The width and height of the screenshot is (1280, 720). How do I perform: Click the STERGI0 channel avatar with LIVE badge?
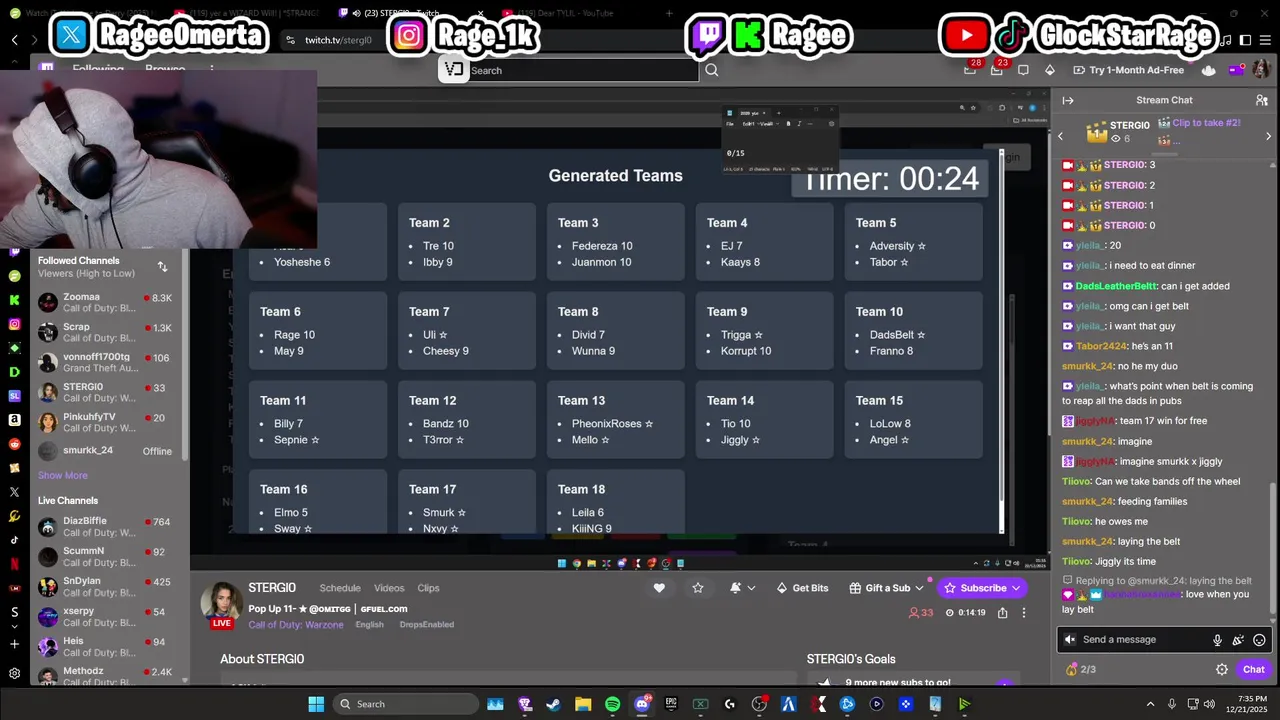click(x=222, y=604)
